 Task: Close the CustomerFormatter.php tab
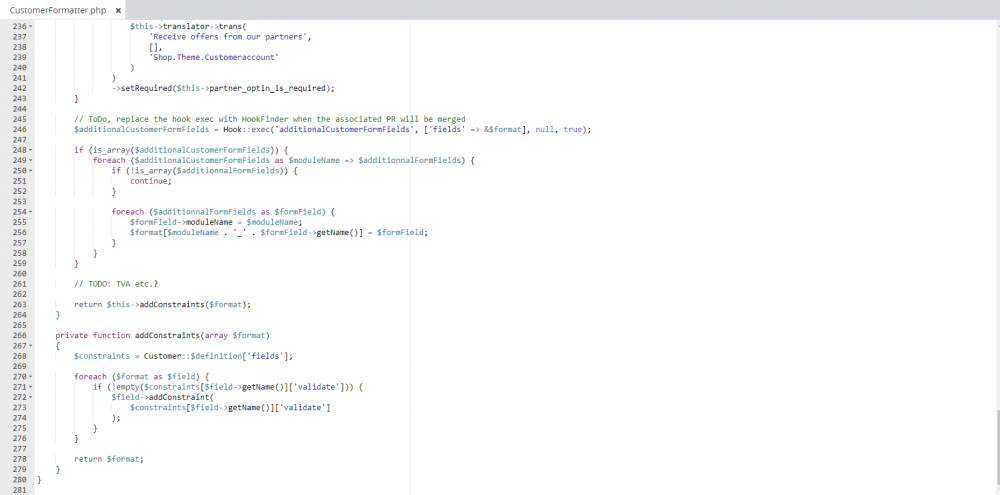[x=118, y=10]
